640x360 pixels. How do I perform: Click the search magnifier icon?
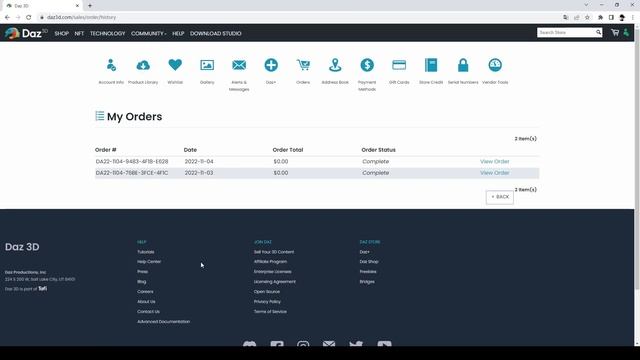(598, 32)
